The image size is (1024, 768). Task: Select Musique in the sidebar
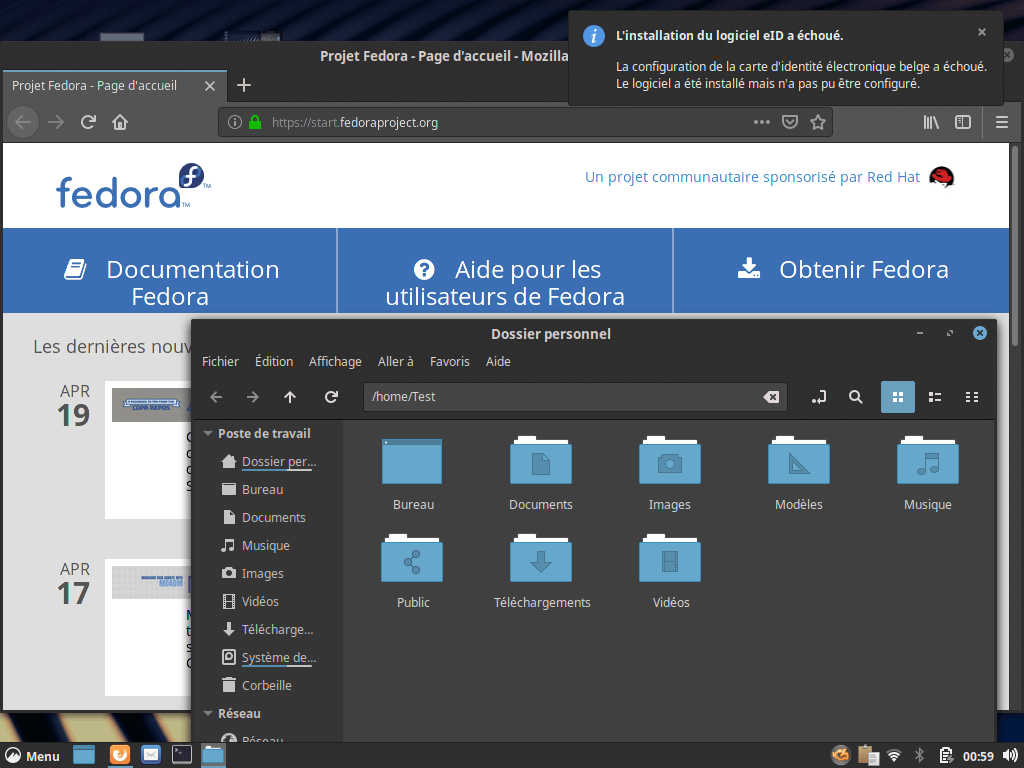point(268,546)
